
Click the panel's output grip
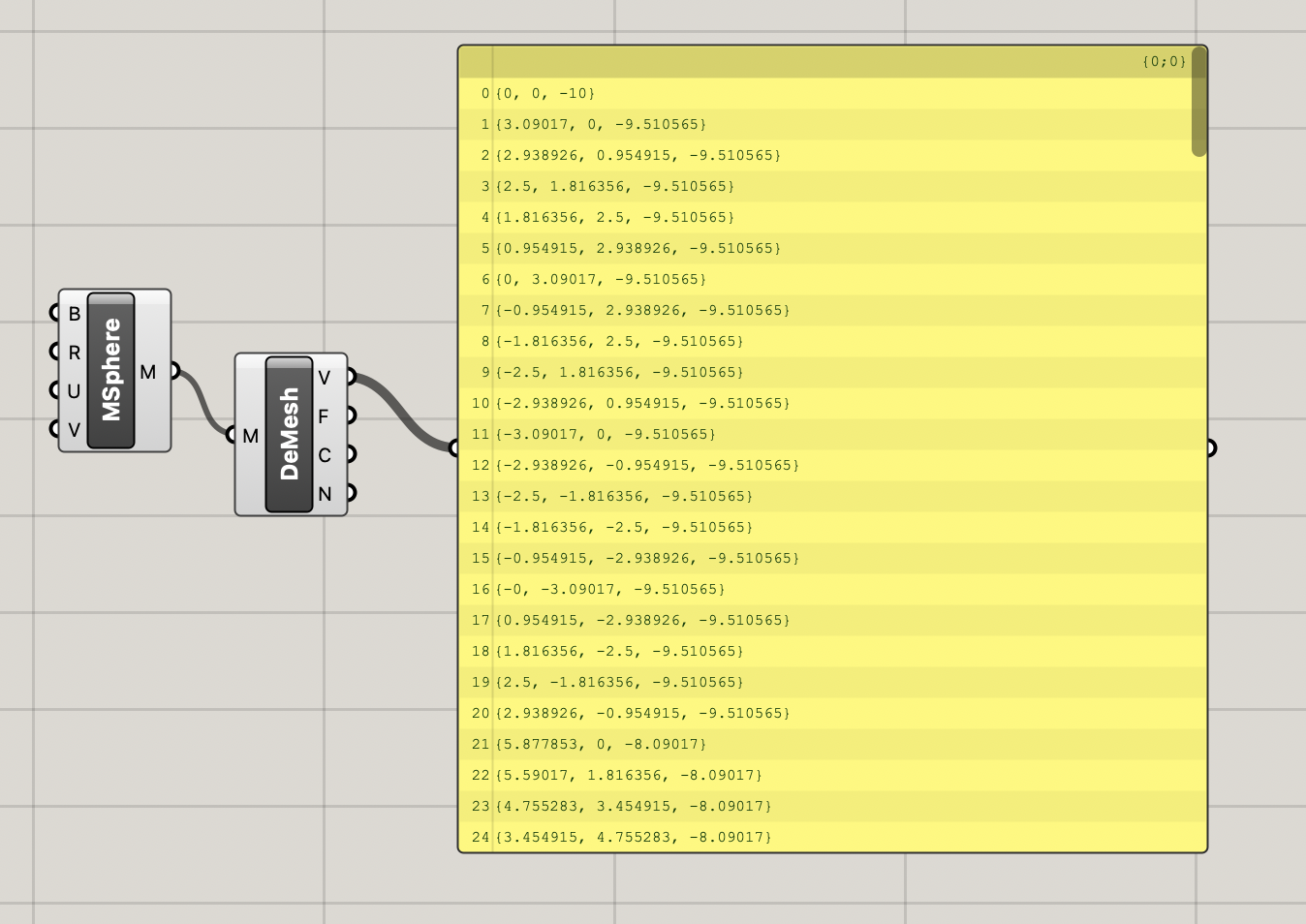pos(1211,447)
